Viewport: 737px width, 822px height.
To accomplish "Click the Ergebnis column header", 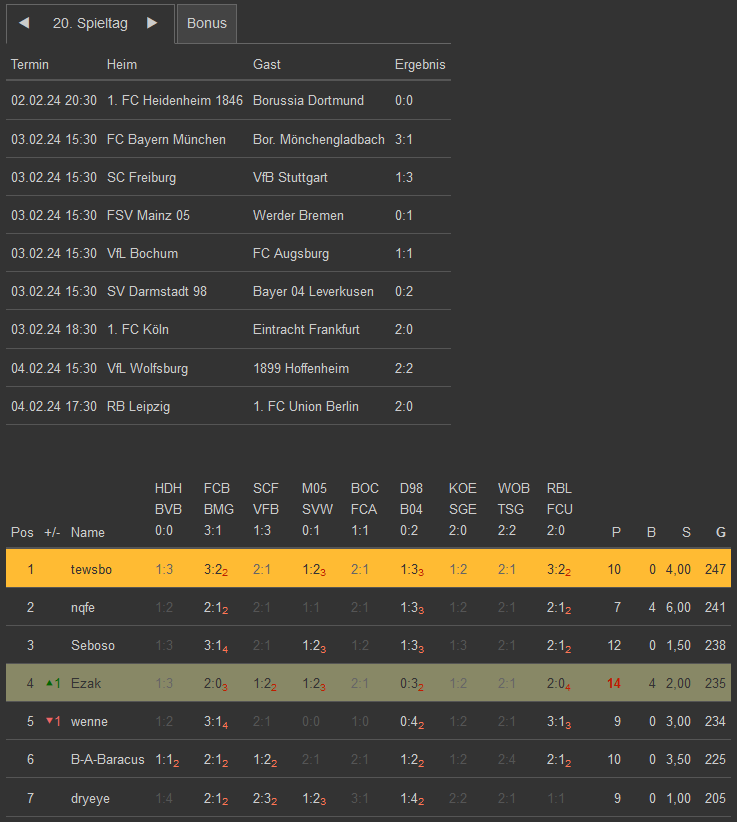I will pyautogui.click(x=420, y=64).
